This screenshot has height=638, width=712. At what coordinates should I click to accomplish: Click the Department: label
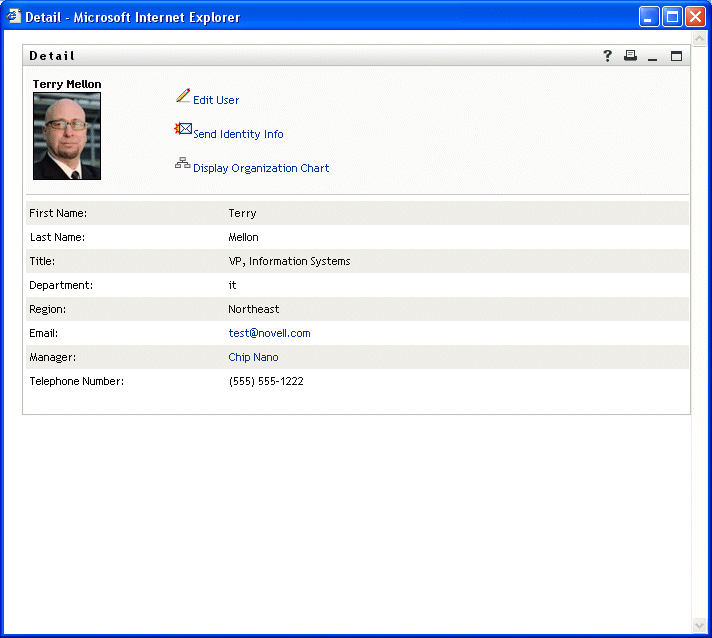point(61,285)
